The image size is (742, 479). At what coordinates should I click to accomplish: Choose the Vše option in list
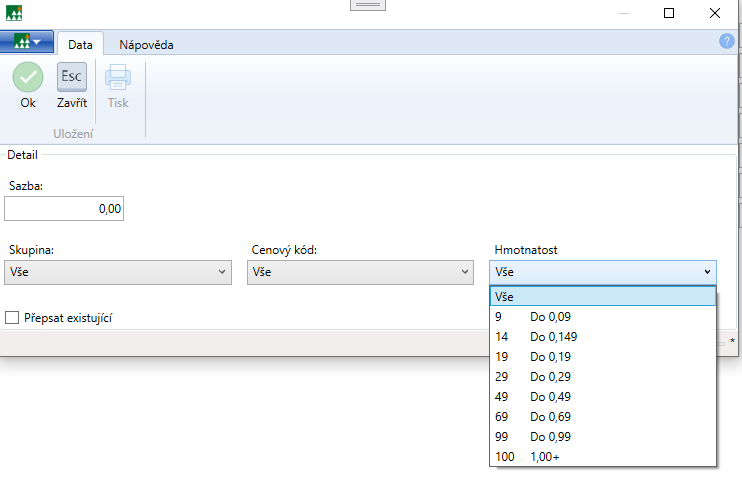click(603, 297)
